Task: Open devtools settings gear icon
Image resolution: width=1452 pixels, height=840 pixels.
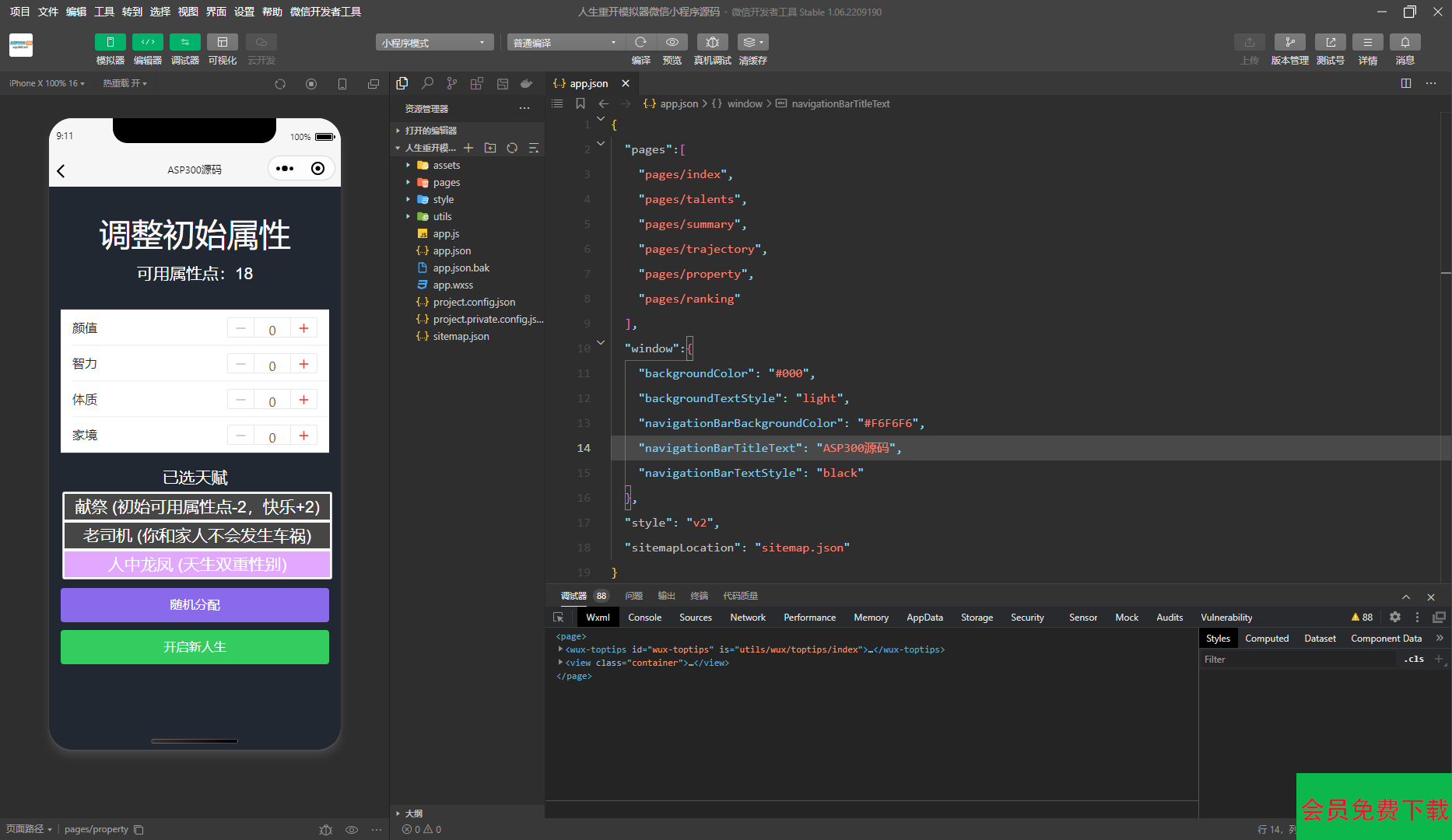Action: (x=1395, y=617)
